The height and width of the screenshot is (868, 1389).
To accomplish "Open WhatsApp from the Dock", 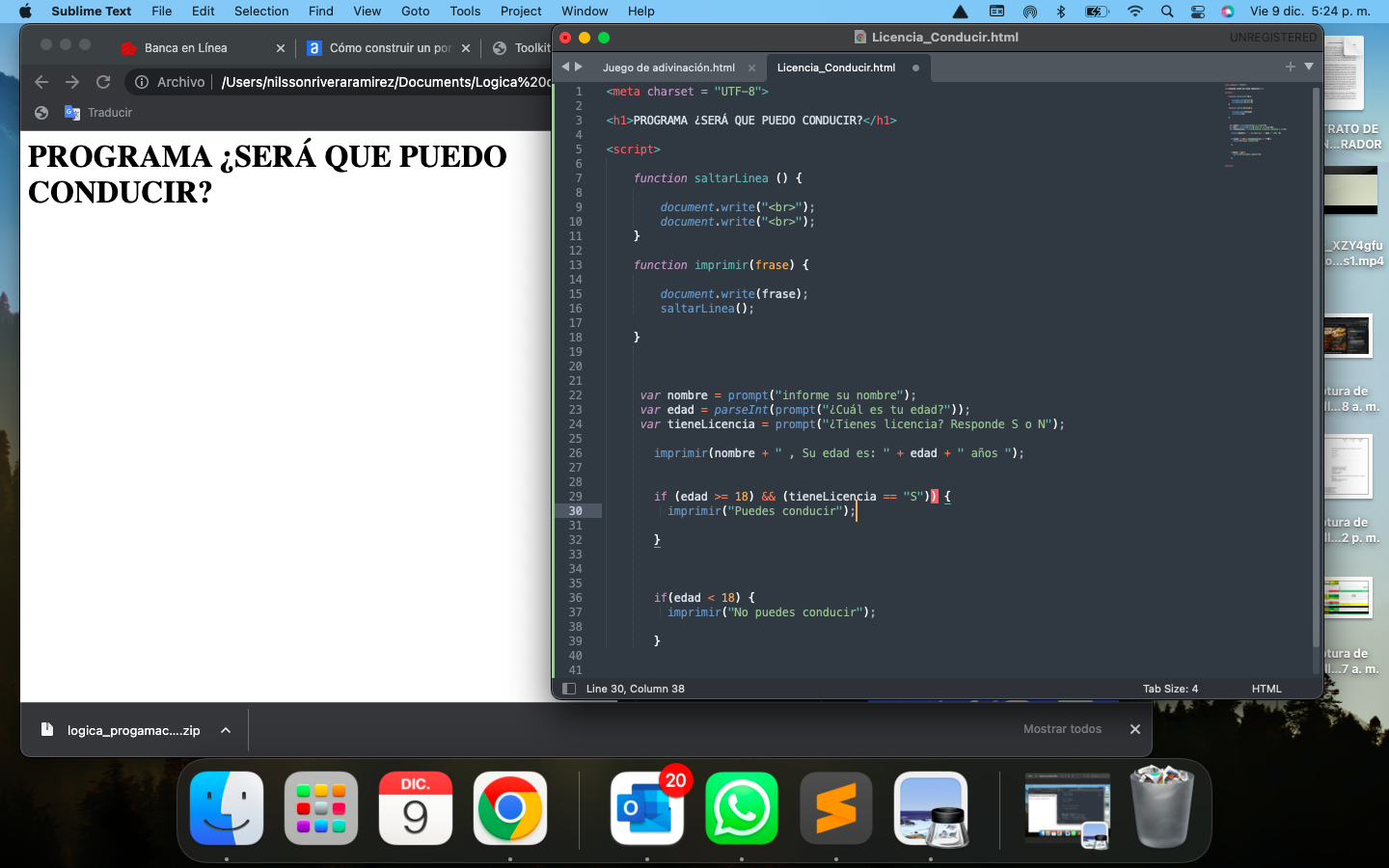I will pyautogui.click(x=741, y=808).
